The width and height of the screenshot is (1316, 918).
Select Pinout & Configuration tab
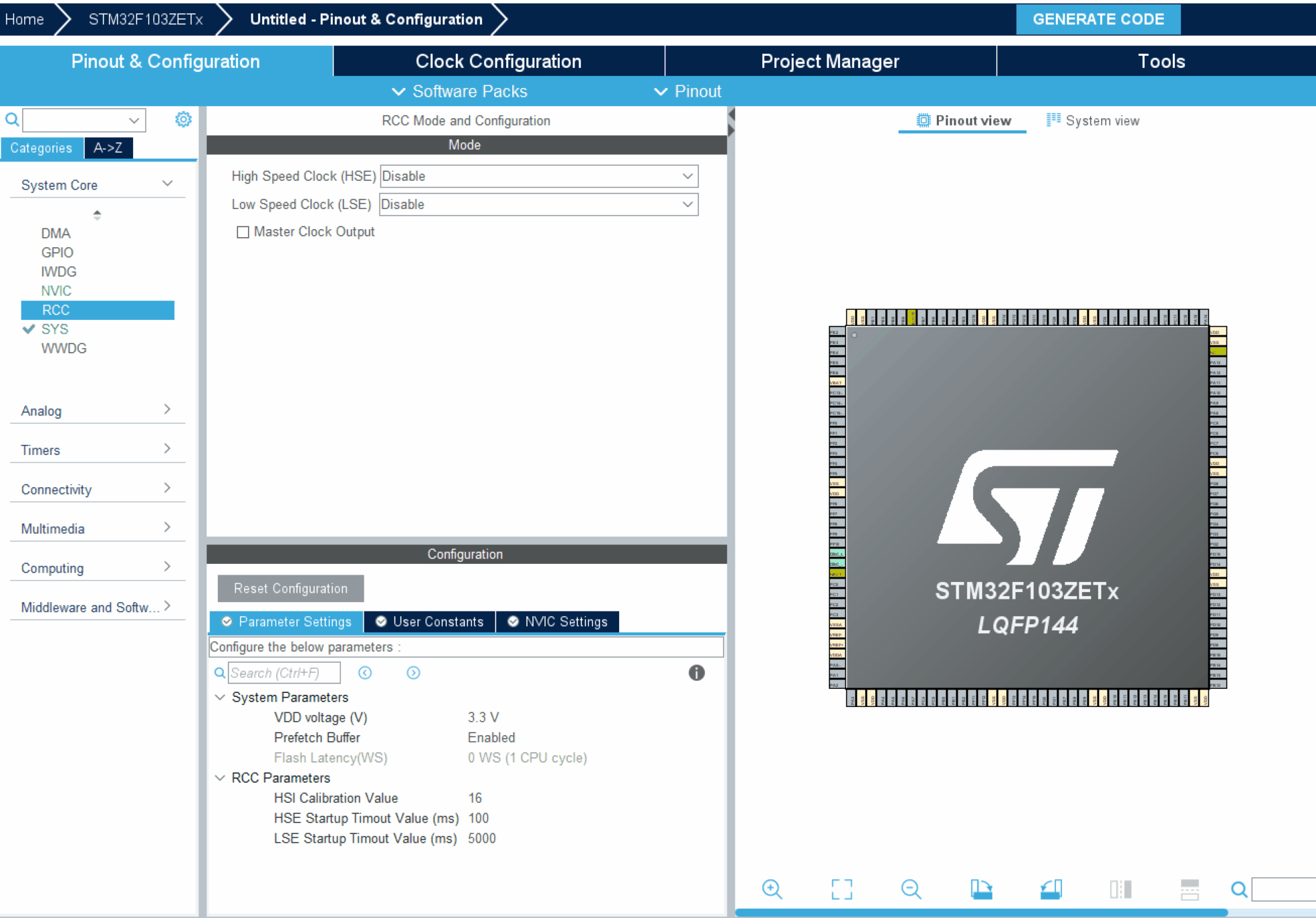[165, 61]
